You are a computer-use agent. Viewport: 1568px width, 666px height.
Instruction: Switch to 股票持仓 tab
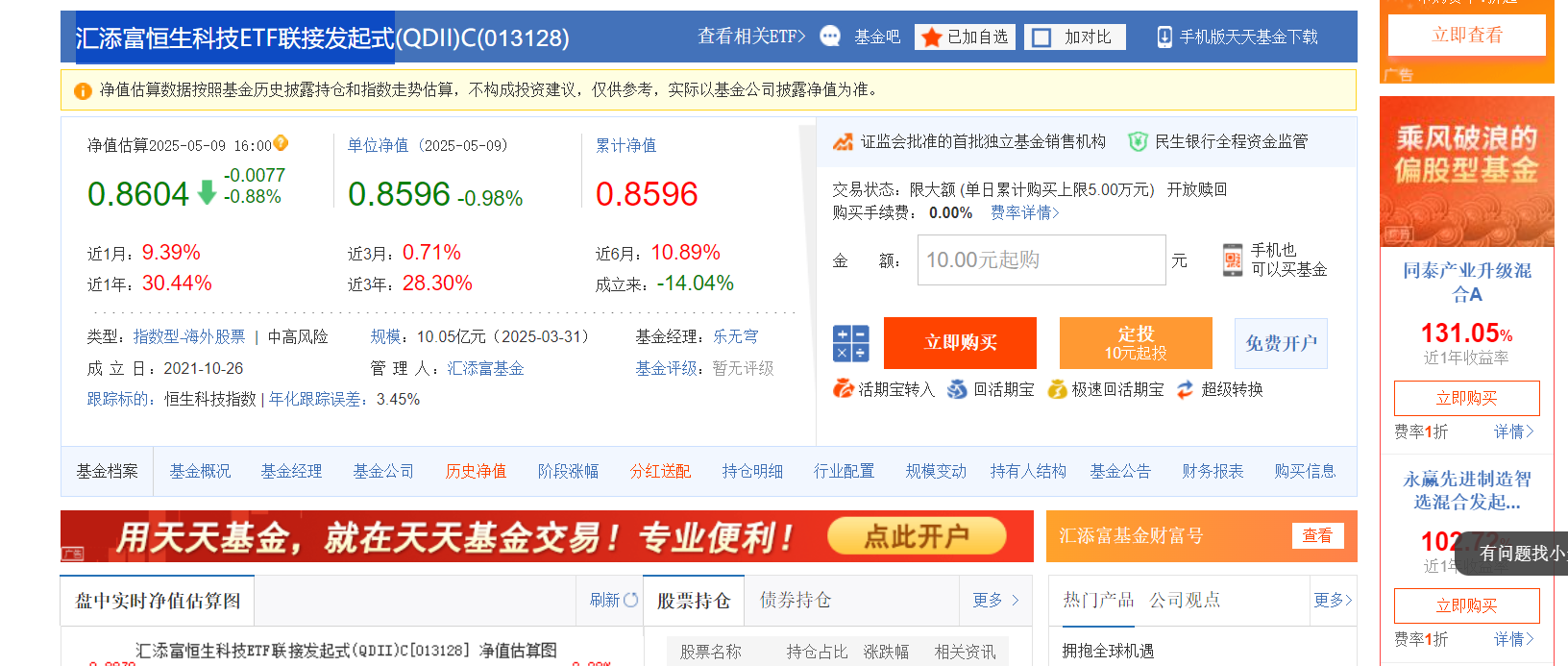point(694,601)
